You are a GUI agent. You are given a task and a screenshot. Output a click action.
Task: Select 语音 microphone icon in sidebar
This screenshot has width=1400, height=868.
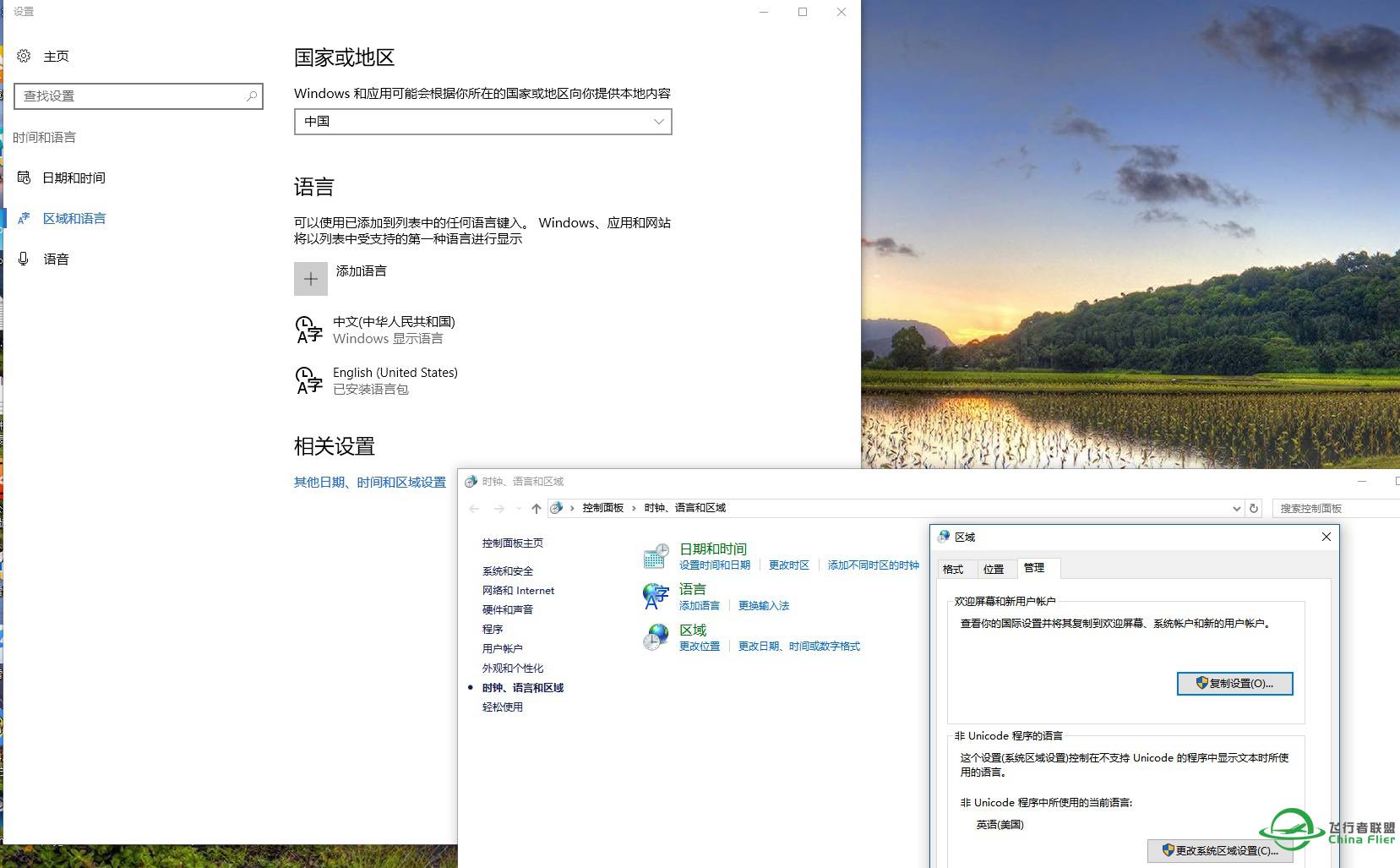pyautogui.click(x=23, y=259)
